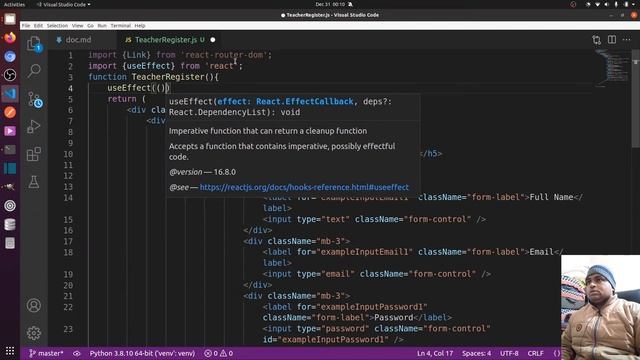Open the Edit menu
640x360 pixels.
pyautogui.click(x=38, y=25)
